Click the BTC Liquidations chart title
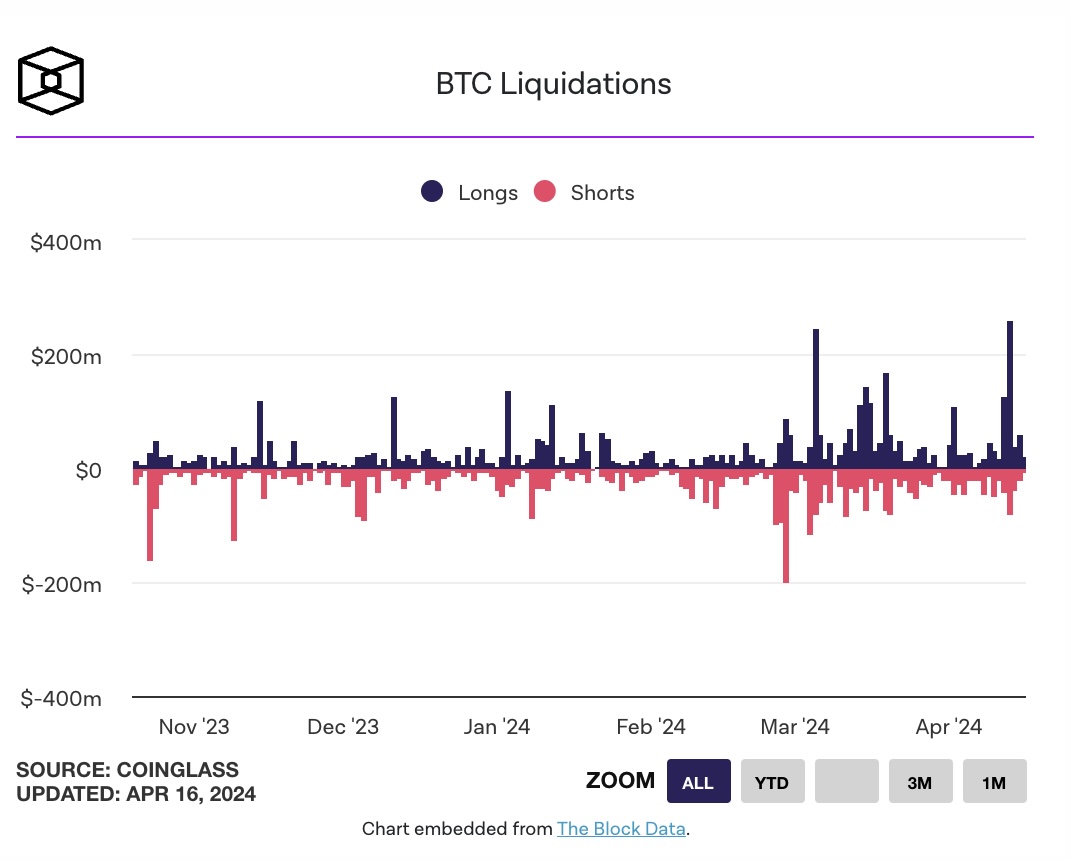 [x=553, y=84]
